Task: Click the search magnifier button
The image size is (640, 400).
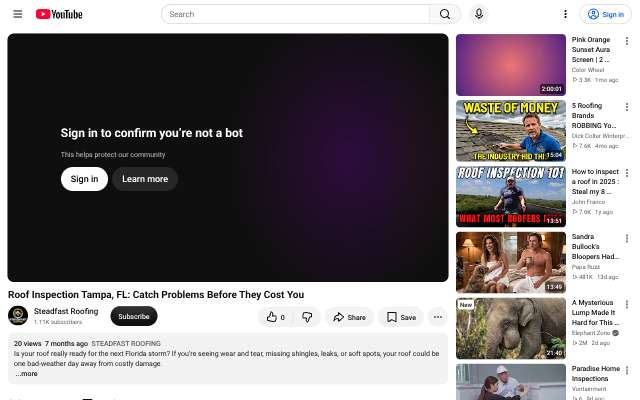Action: (445, 14)
